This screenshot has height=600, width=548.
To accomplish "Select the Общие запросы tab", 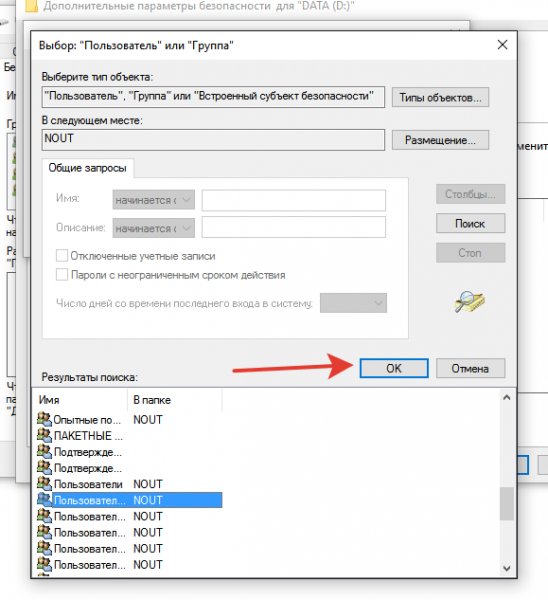I will (x=88, y=168).
